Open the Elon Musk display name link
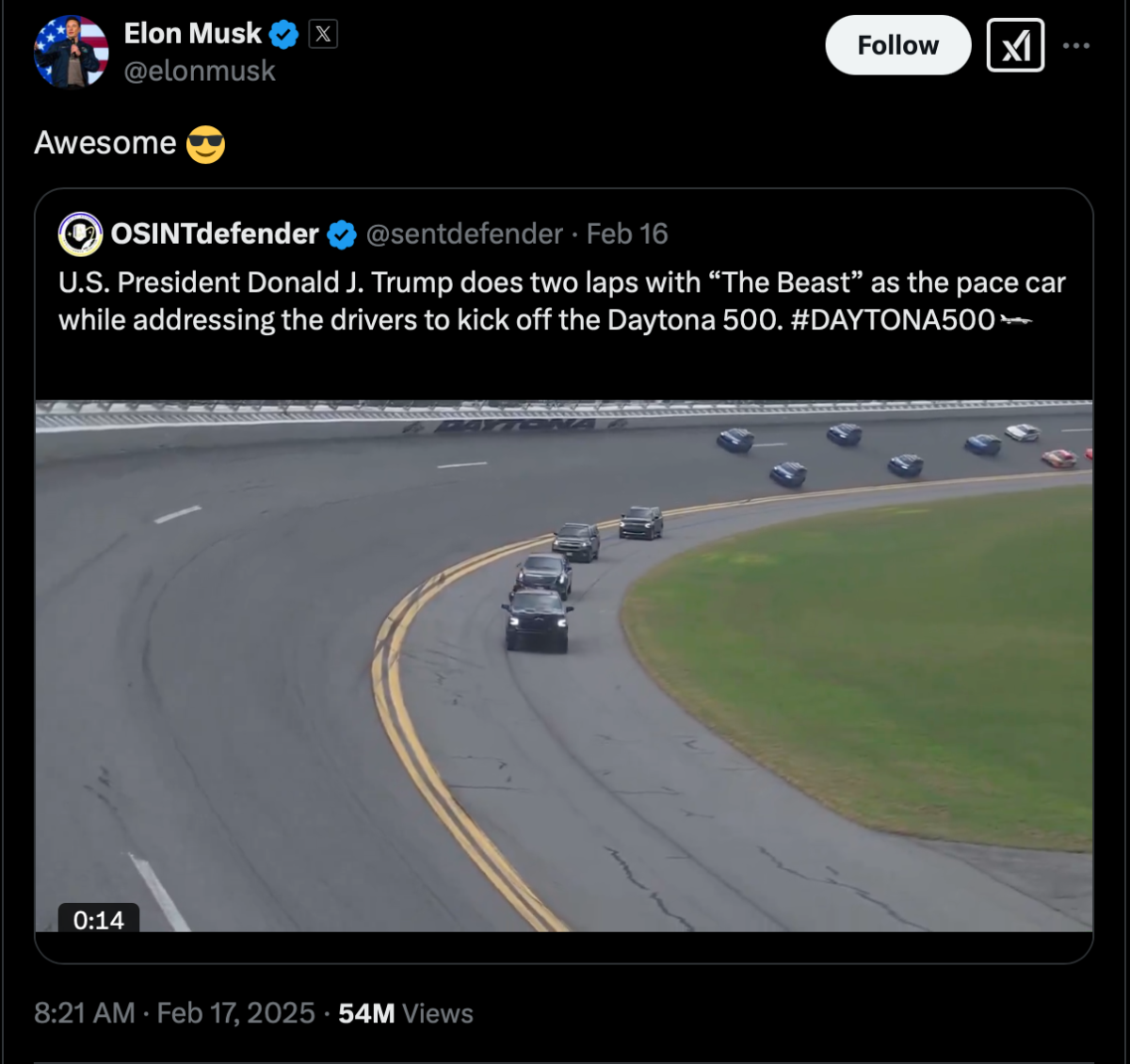Screen dimensions: 1130x1064 tap(192, 34)
